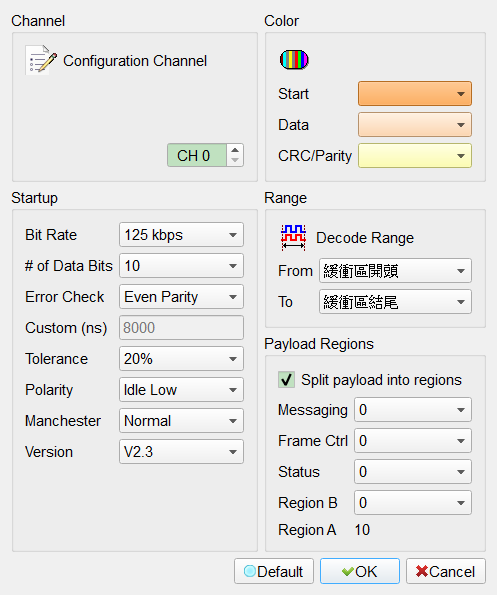This screenshot has width=497, height=595.
Task: Decrease channel with CH 0 down arrow
Action: coord(235,161)
